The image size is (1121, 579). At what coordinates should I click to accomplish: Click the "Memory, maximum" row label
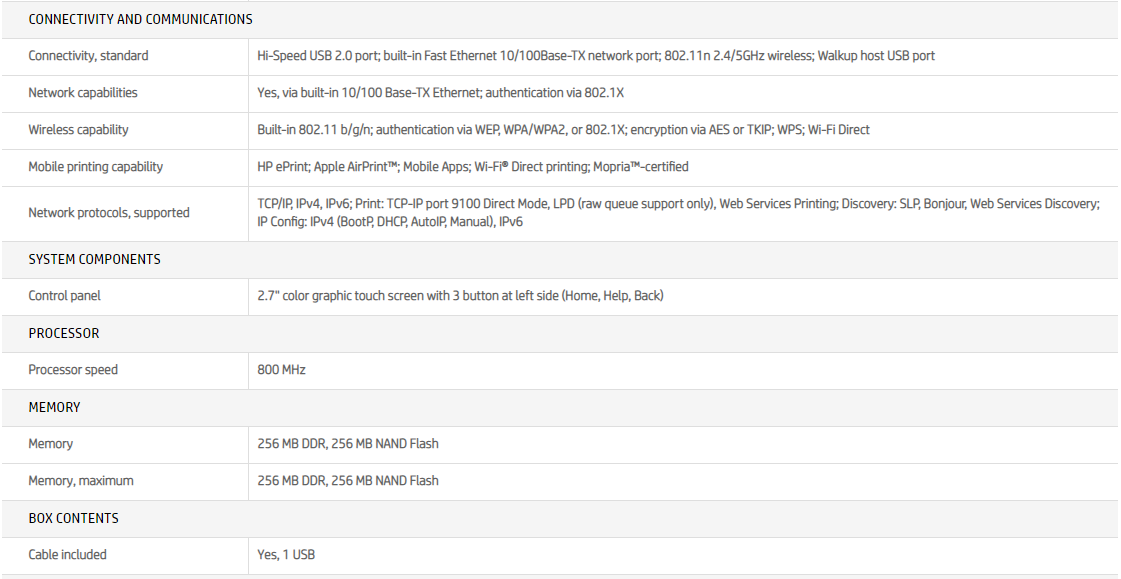click(x=80, y=481)
